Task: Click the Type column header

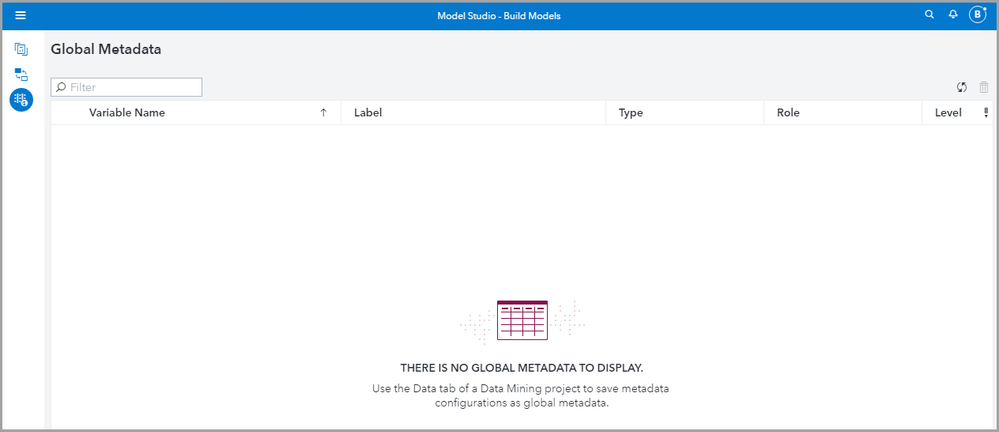Action: (x=631, y=113)
